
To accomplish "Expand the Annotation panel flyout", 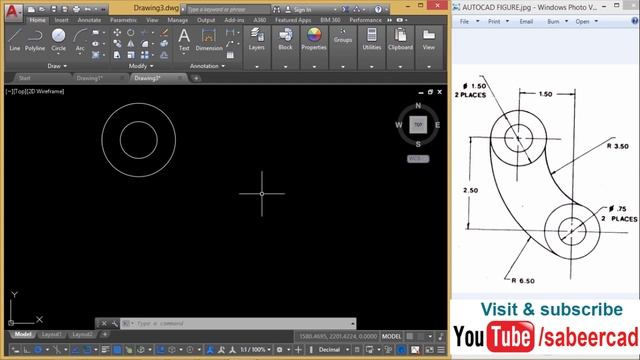I will 207,66.
